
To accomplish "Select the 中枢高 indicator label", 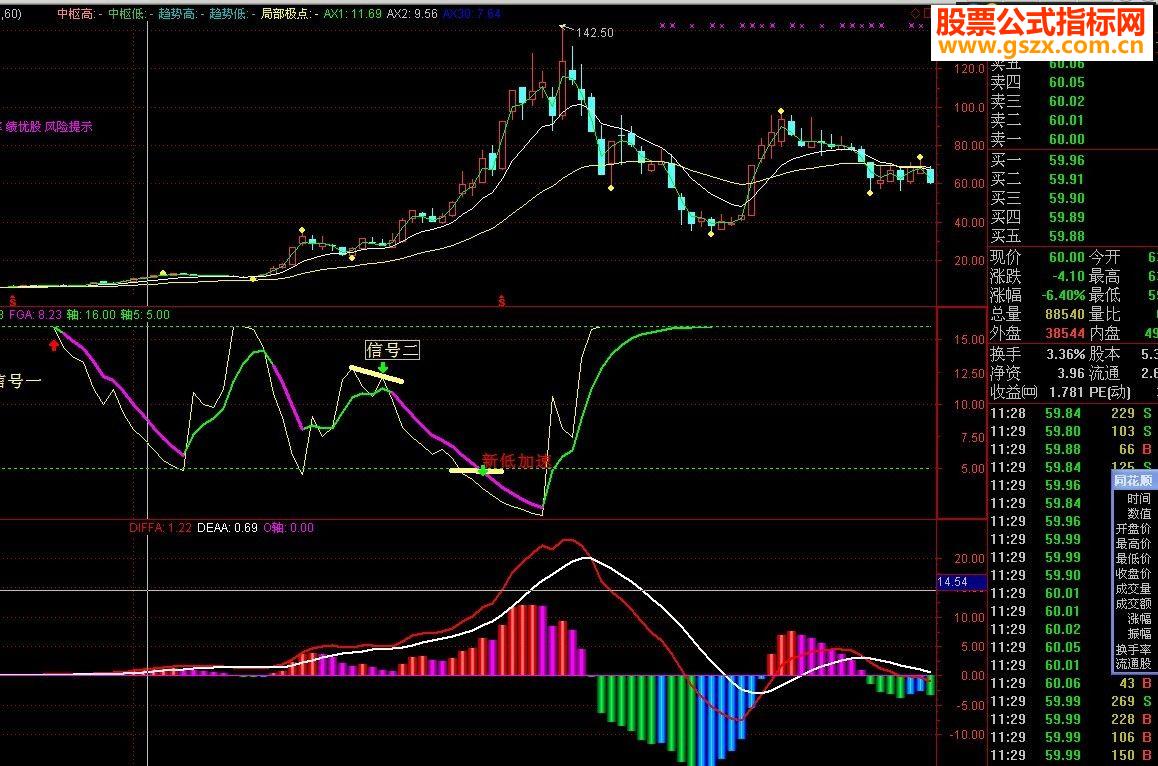I will pyautogui.click(x=79, y=13).
